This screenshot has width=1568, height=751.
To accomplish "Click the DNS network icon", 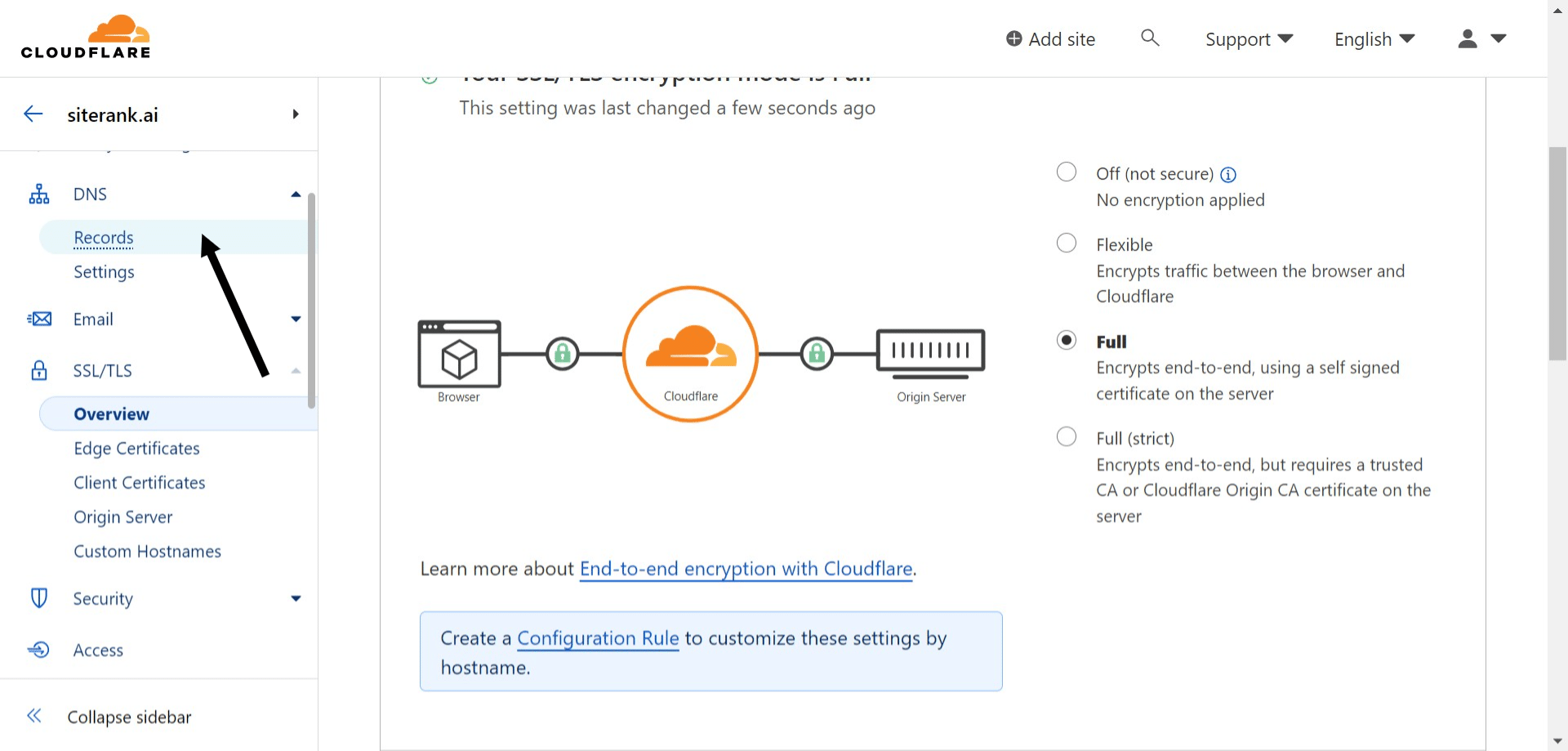I will (x=39, y=194).
